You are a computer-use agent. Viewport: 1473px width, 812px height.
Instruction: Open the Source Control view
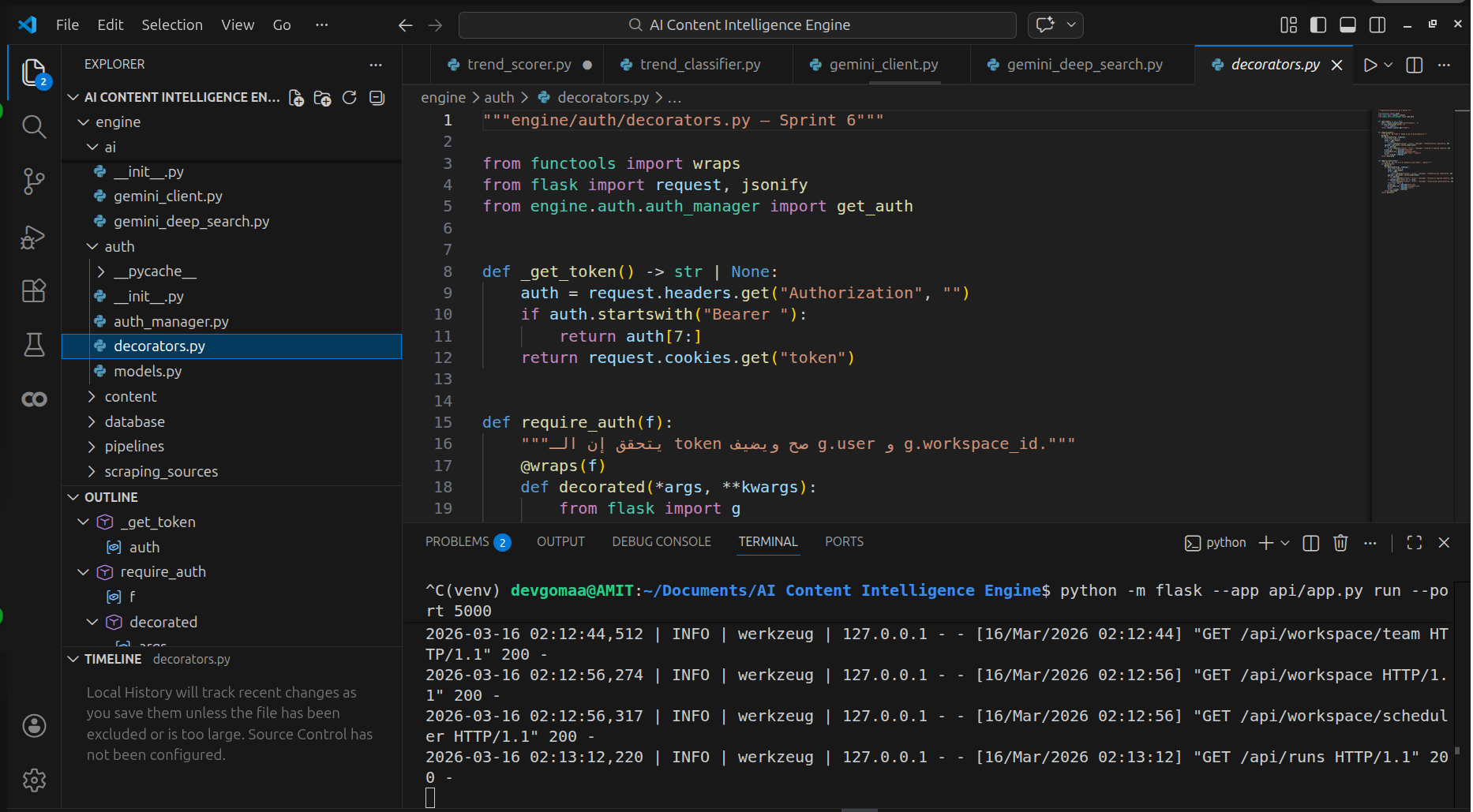[33, 181]
